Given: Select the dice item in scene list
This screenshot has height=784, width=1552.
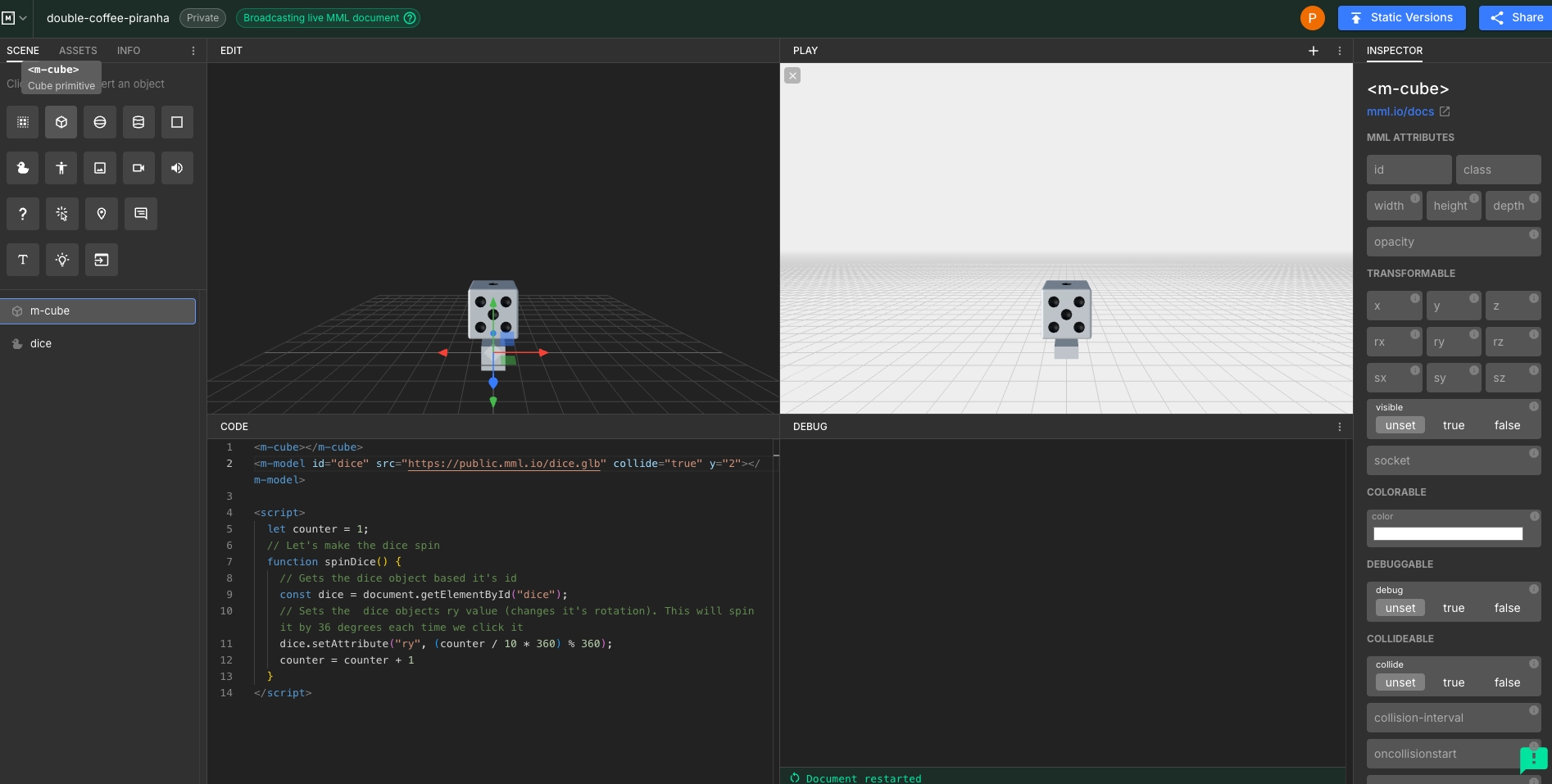Looking at the screenshot, I should coord(41,344).
